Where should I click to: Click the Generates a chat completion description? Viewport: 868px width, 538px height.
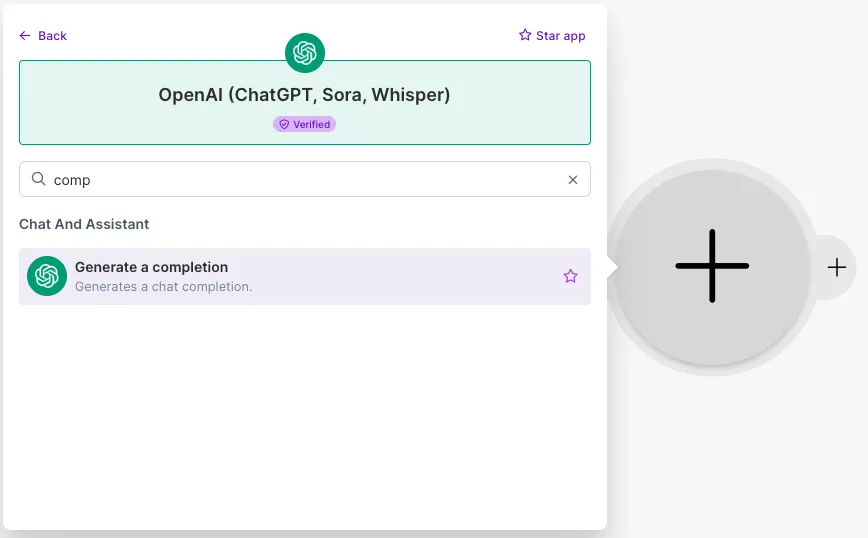[x=163, y=287]
